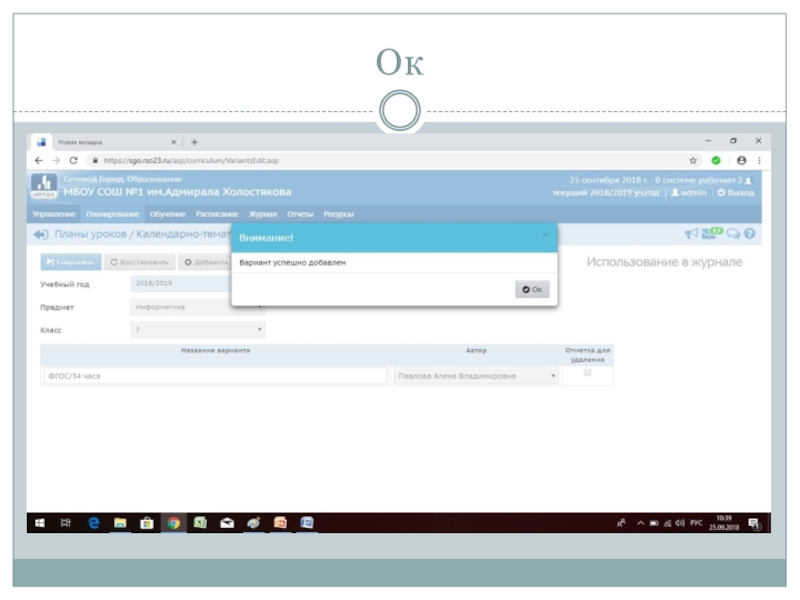Open the Класс dropdown showing 7
This screenshot has width=800, height=600.
click(x=197, y=330)
